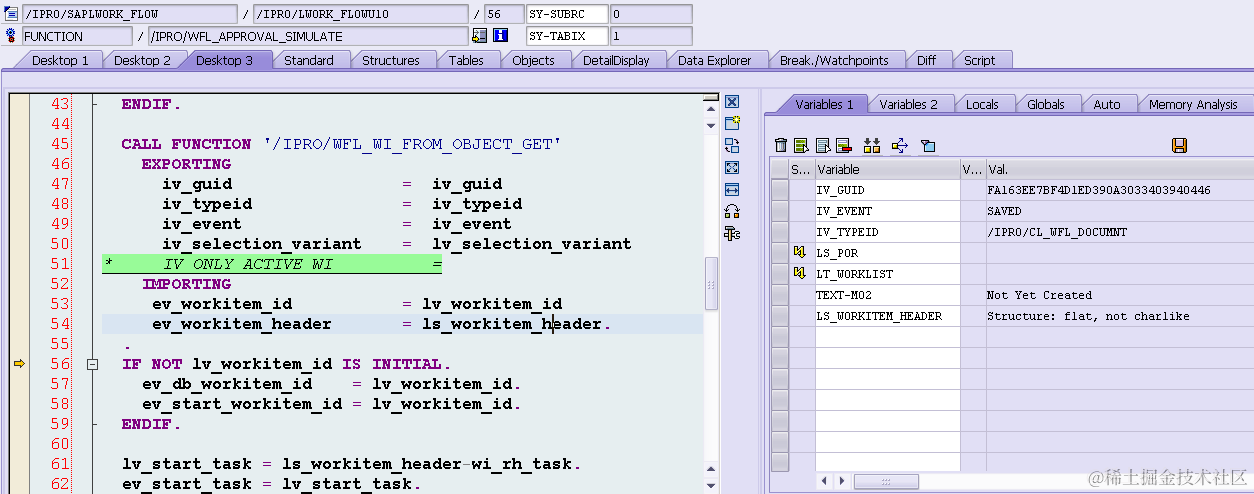The height and width of the screenshot is (494, 1254).
Task: Open the Tables tab
Action: click(466, 60)
